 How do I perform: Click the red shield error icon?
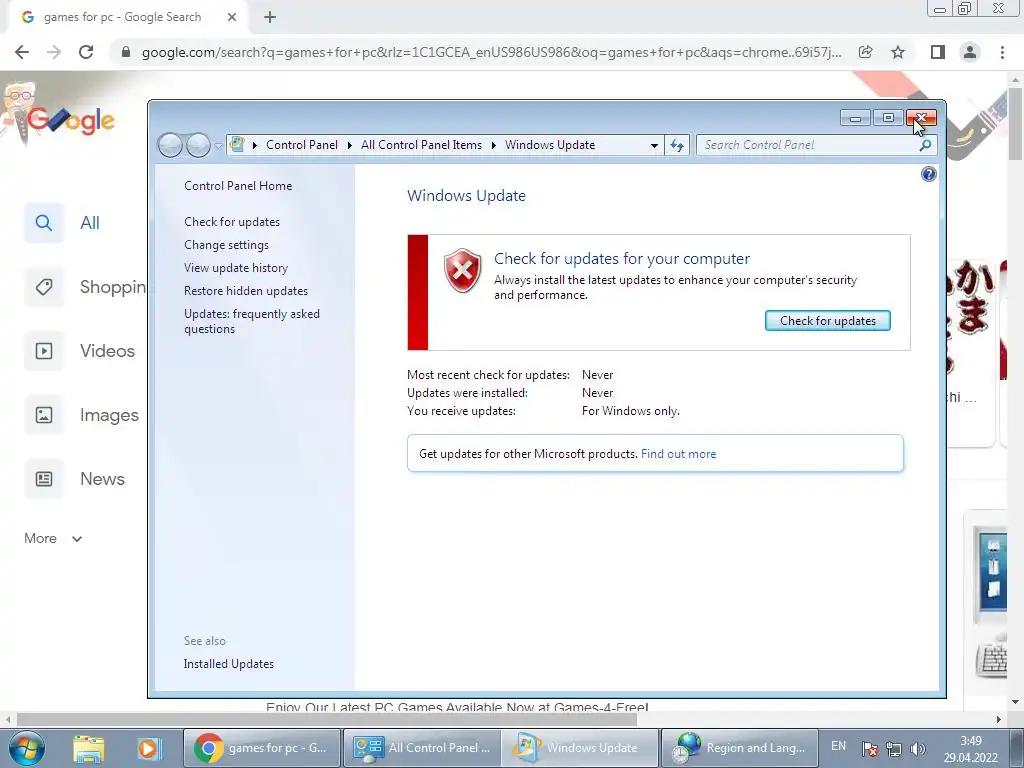[462, 271]
